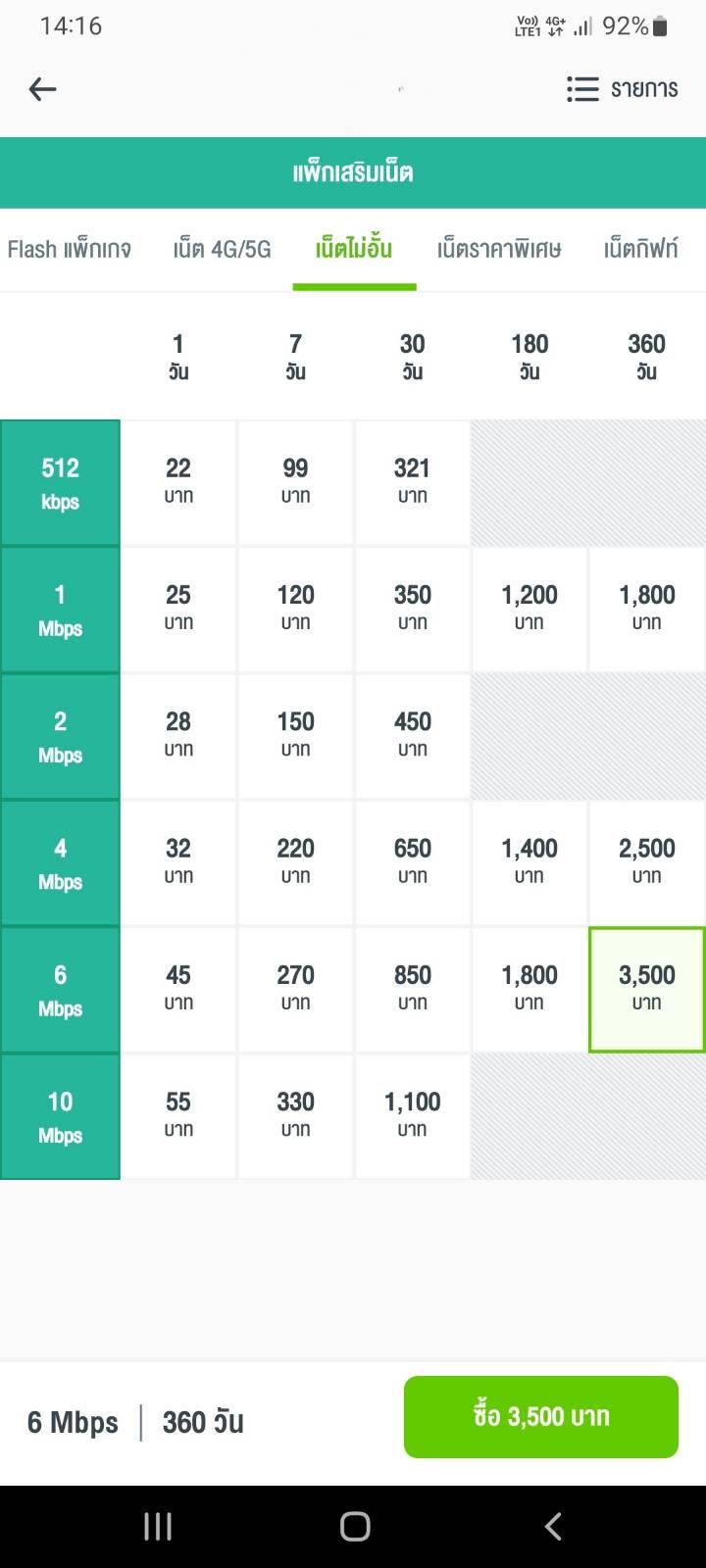This screenshot has width=706, height=1568.
Task: Tap the 360 วัน column header
Action: click(x=646, y=357)
